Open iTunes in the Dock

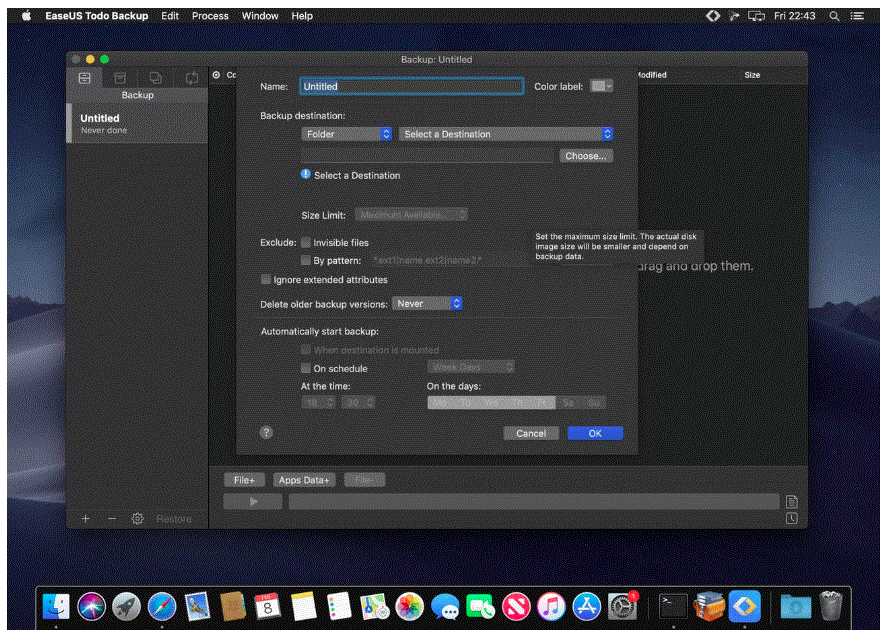[551, 607]
